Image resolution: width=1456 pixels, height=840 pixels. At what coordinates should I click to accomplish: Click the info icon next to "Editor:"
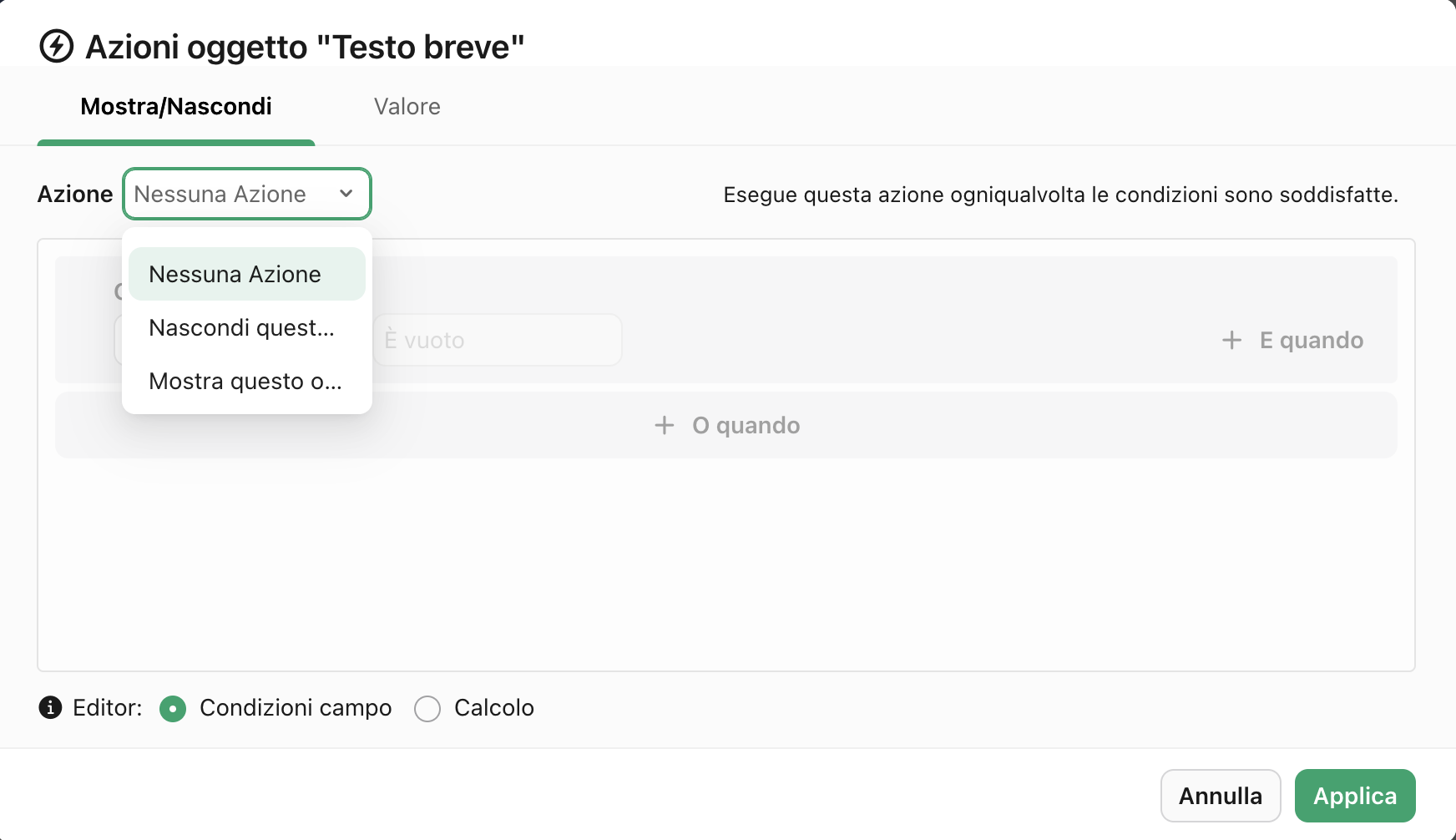50,708
